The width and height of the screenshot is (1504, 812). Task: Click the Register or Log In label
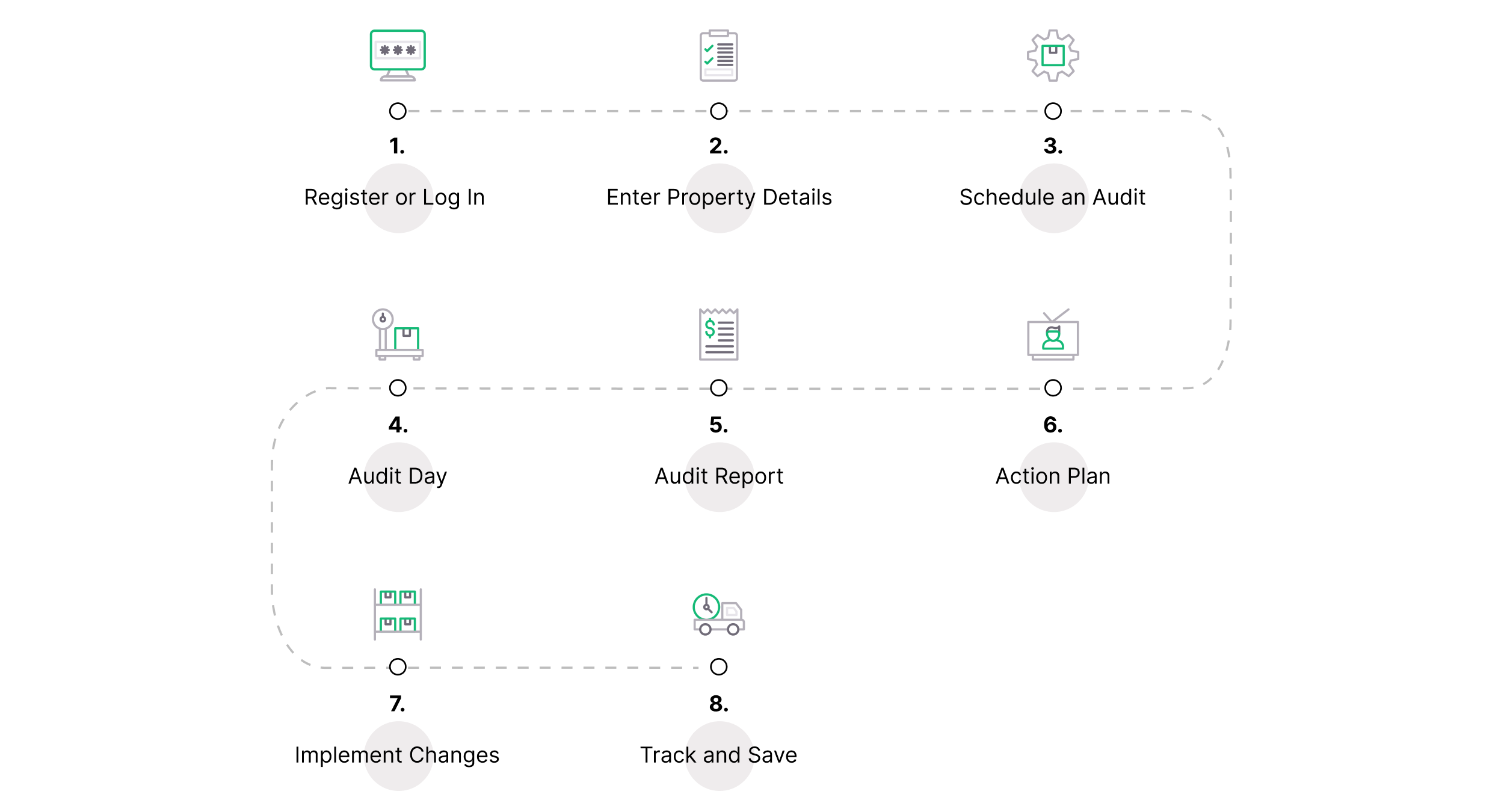pos(394,198)
